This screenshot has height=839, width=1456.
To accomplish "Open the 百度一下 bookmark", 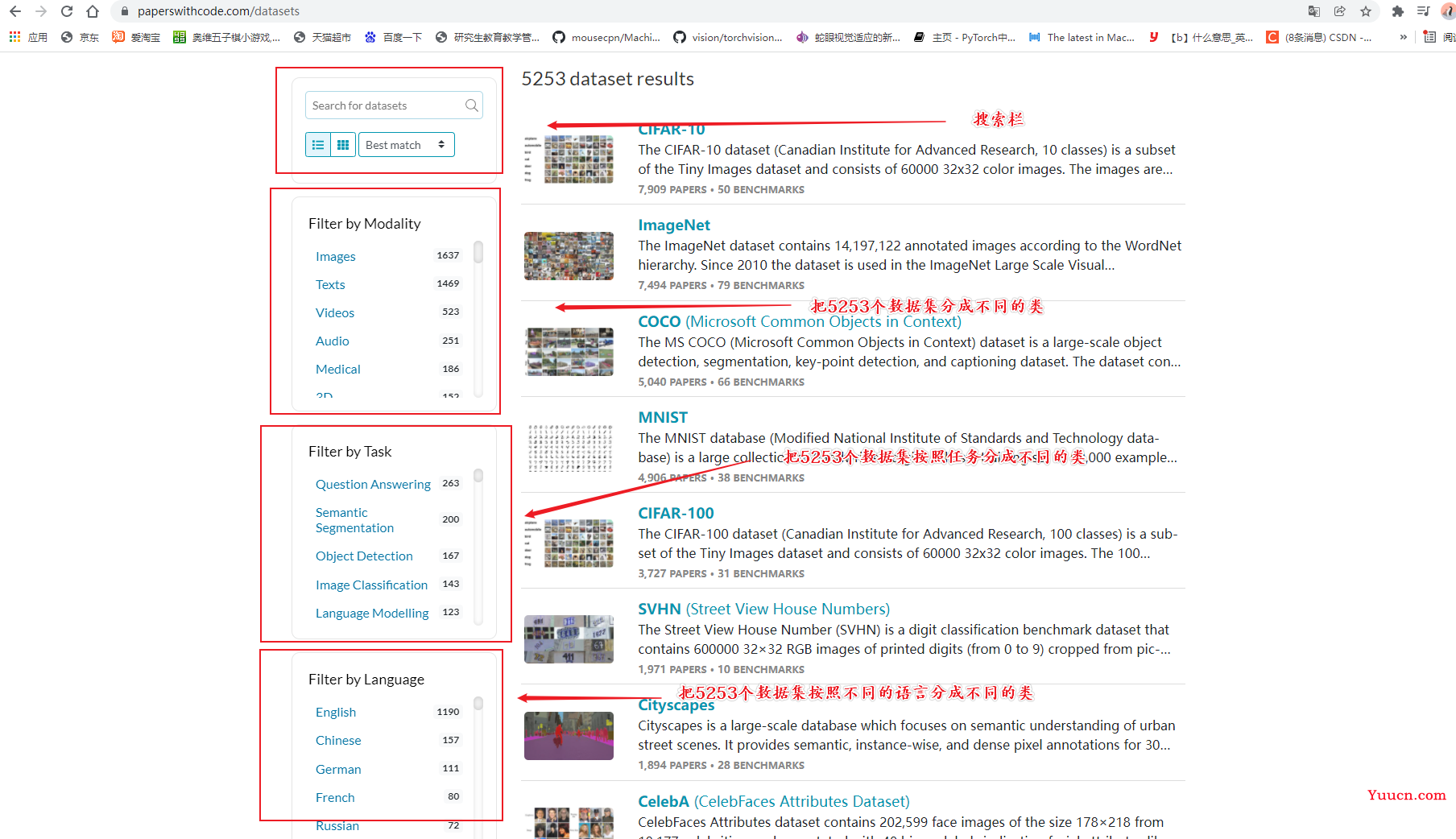I will point(393,37).
